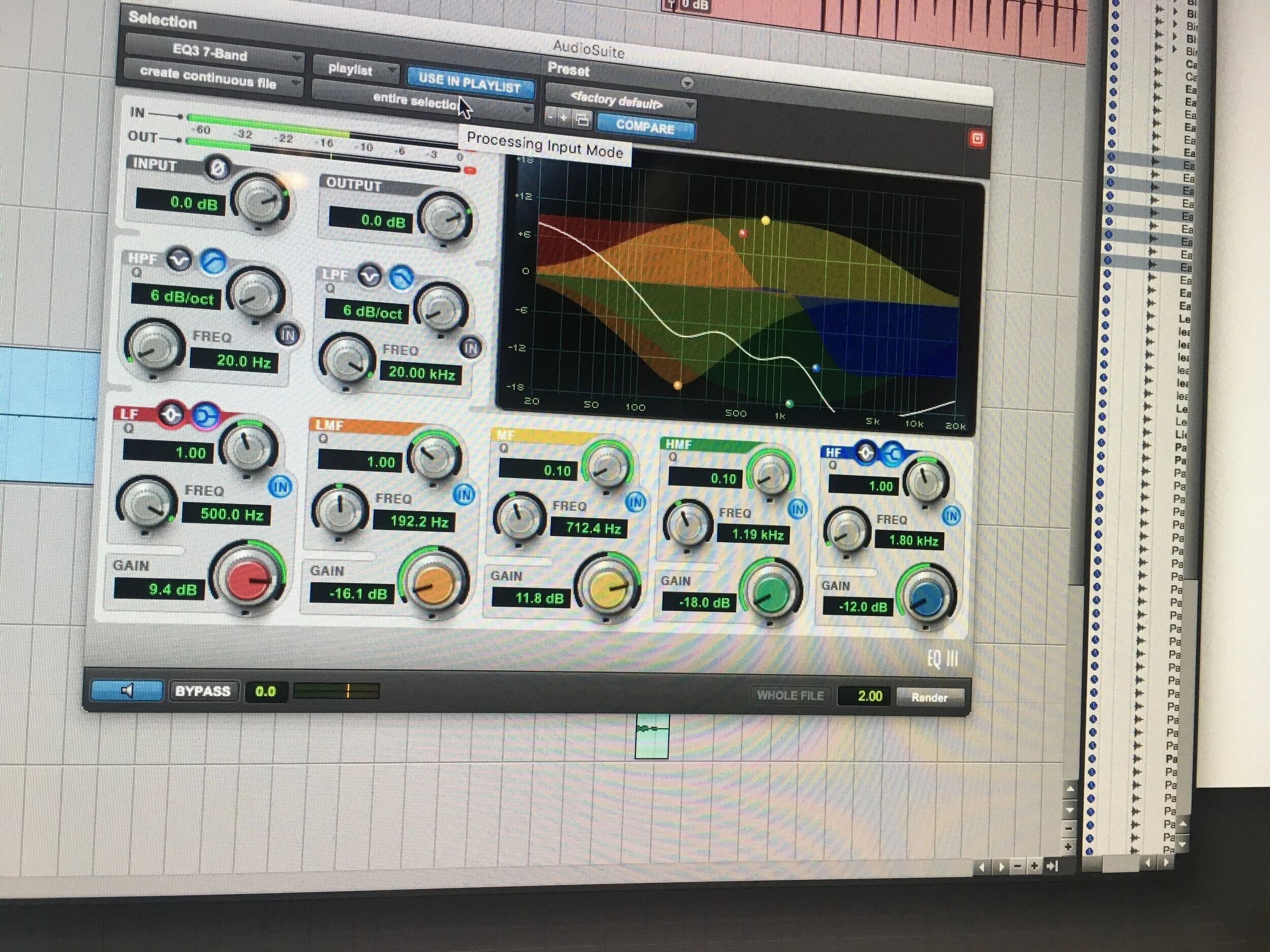Click the USE IN PLAYLIST button
Screen dimensions: 1270x952
click(470, 82)
